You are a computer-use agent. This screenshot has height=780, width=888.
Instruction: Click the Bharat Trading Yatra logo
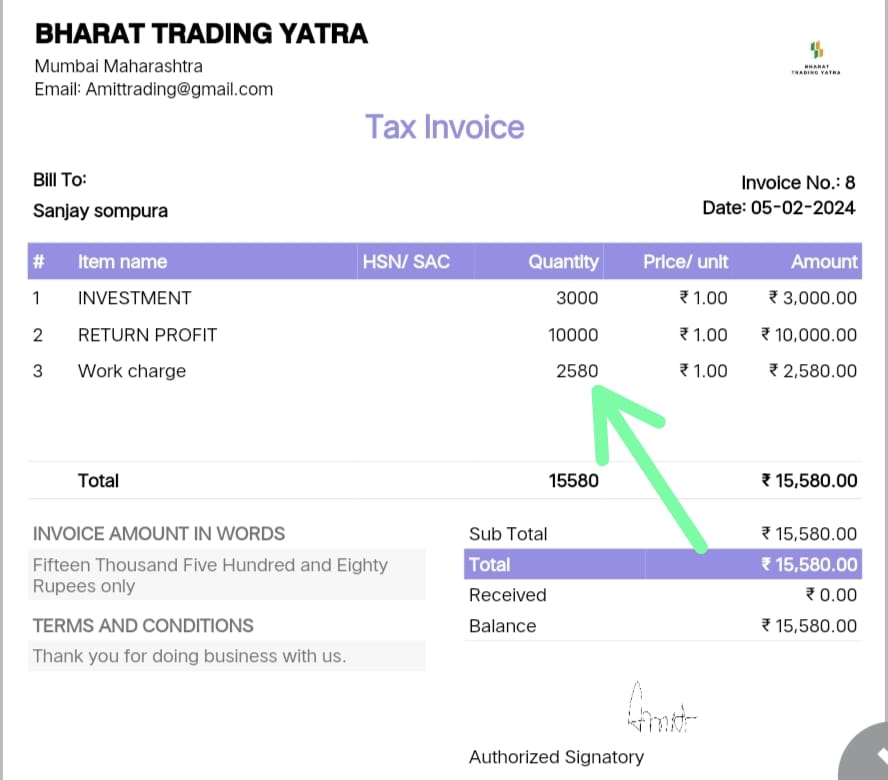point(816,57)
